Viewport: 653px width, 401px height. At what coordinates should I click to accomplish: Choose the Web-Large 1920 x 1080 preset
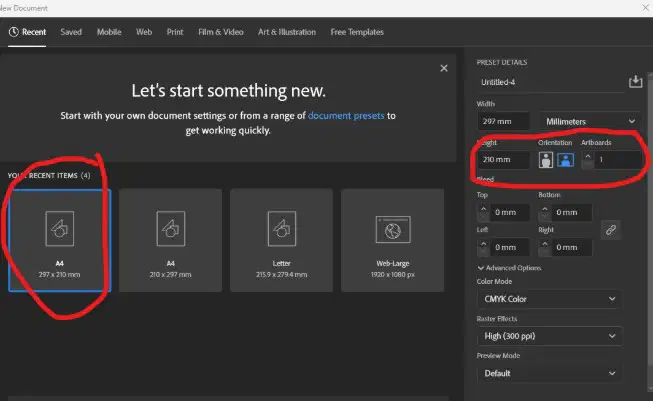[392, 241]
